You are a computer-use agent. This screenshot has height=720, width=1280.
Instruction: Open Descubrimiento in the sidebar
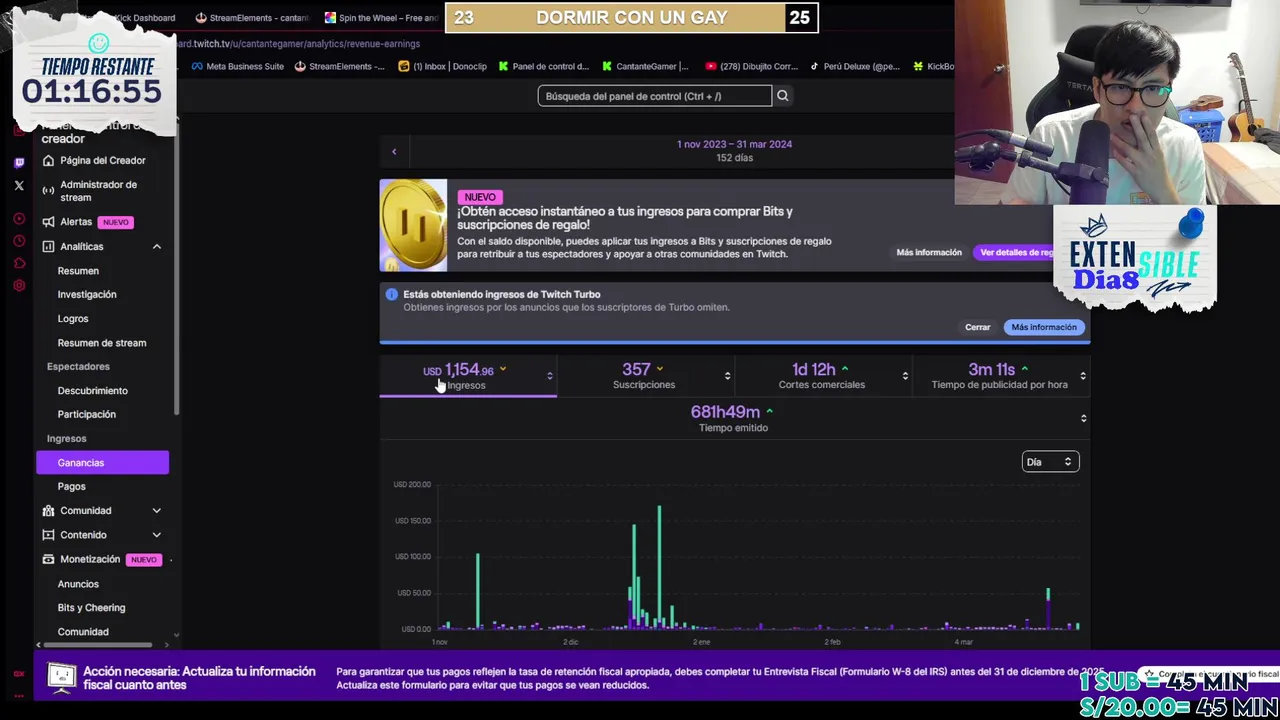tap(93, 391)
